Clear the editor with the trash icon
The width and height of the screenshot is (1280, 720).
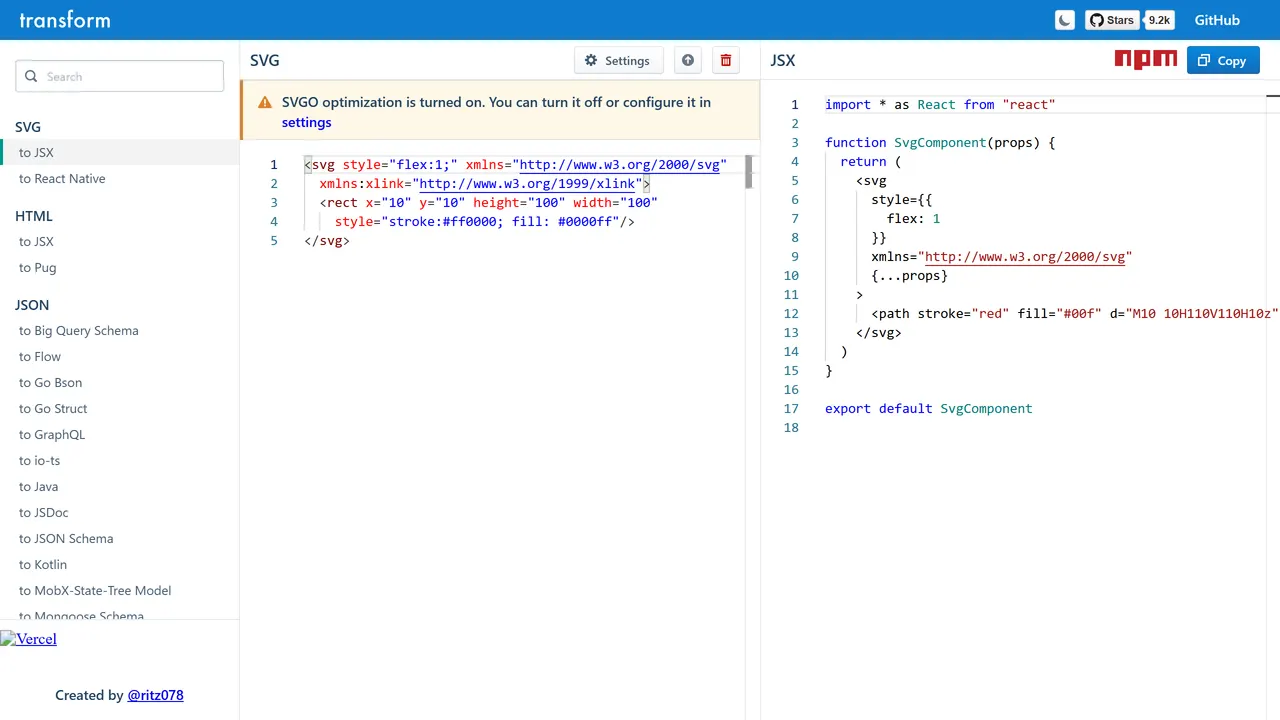726,60
